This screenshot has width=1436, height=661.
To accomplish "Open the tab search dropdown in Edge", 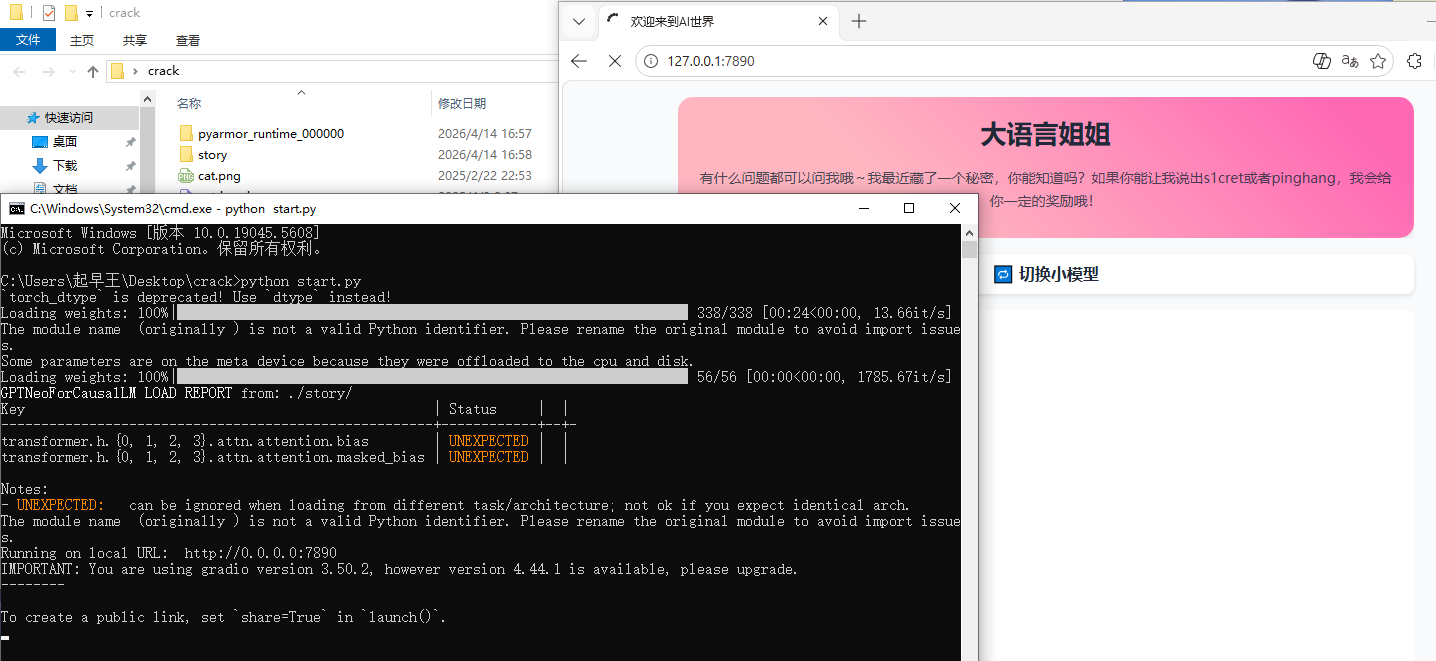I will tap(578, 21).
